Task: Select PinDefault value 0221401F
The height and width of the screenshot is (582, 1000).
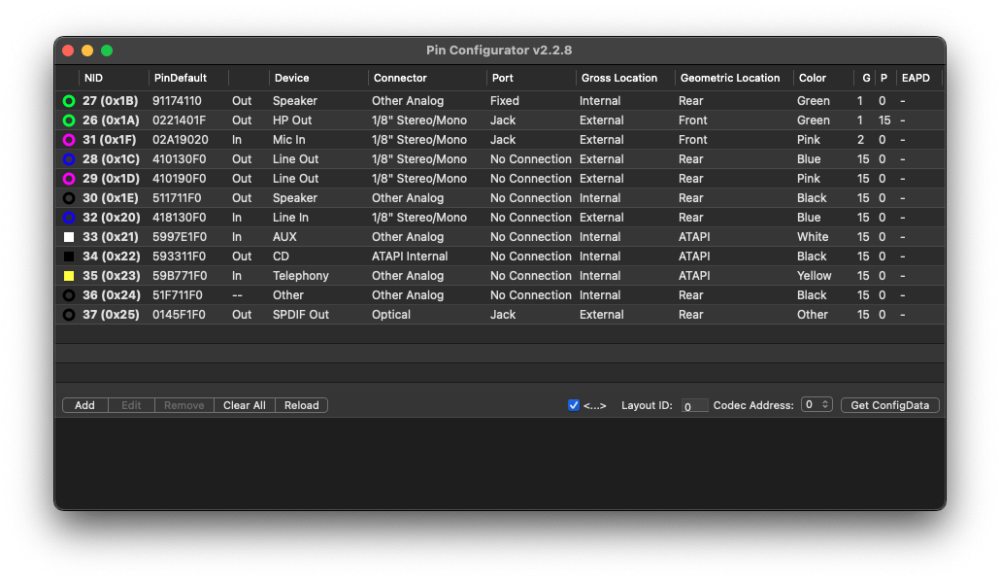Action: (x=179, y=120)
